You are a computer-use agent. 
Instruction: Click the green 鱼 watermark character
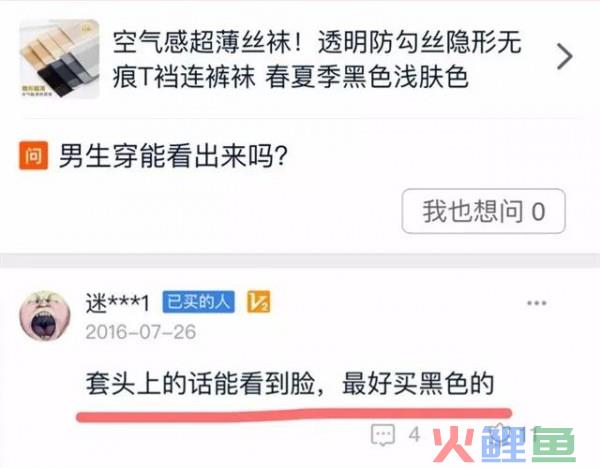coord(554,445)
